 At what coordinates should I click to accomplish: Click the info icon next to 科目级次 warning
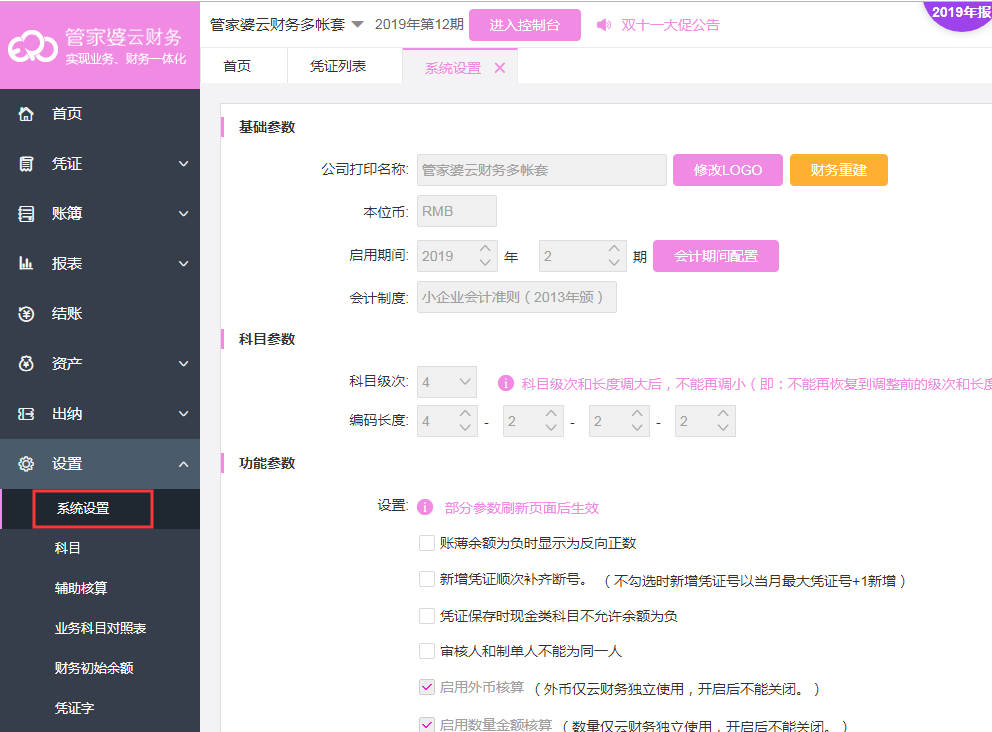point(505,383)
